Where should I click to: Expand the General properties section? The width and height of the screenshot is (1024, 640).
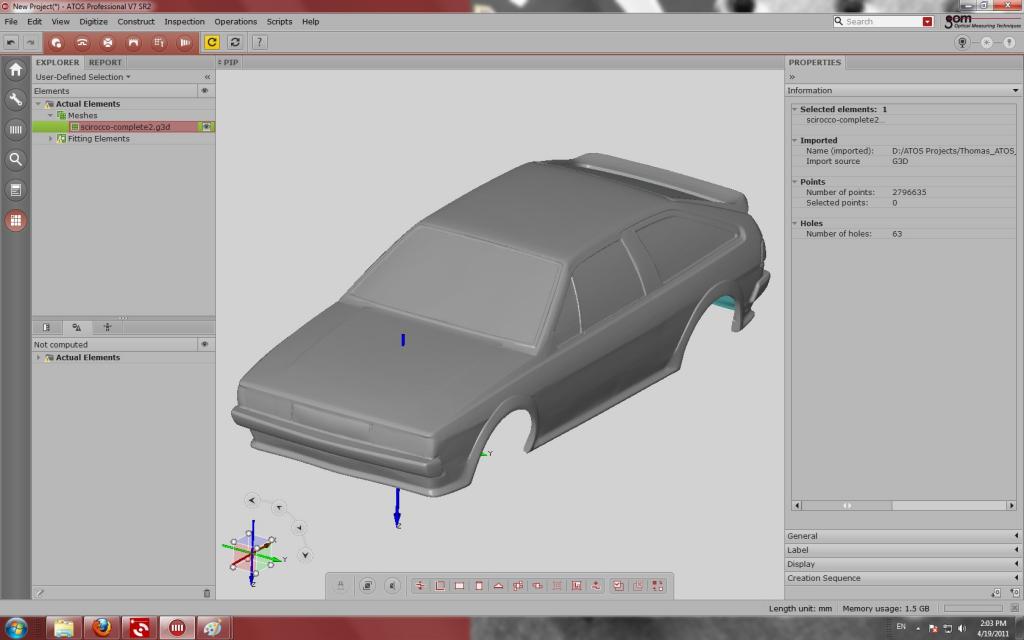click(901, 536)
